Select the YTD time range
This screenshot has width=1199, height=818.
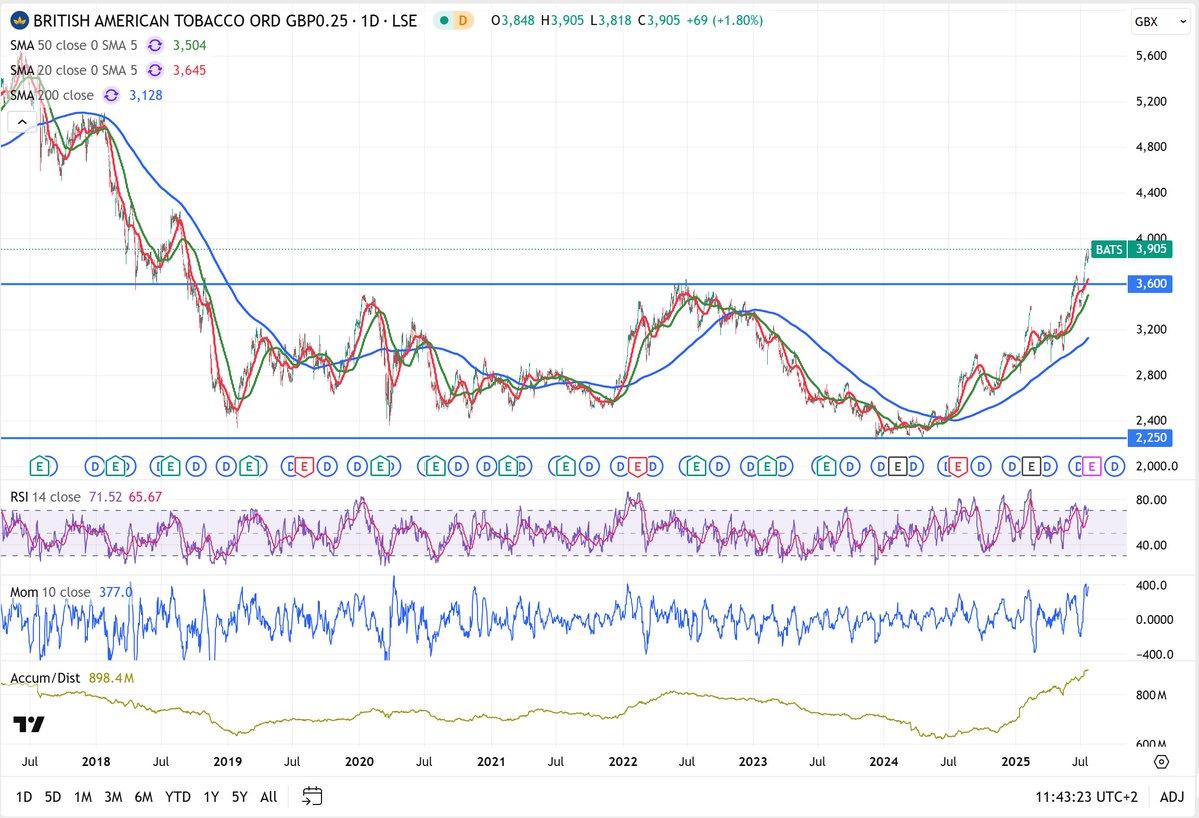tap(178, 797)
